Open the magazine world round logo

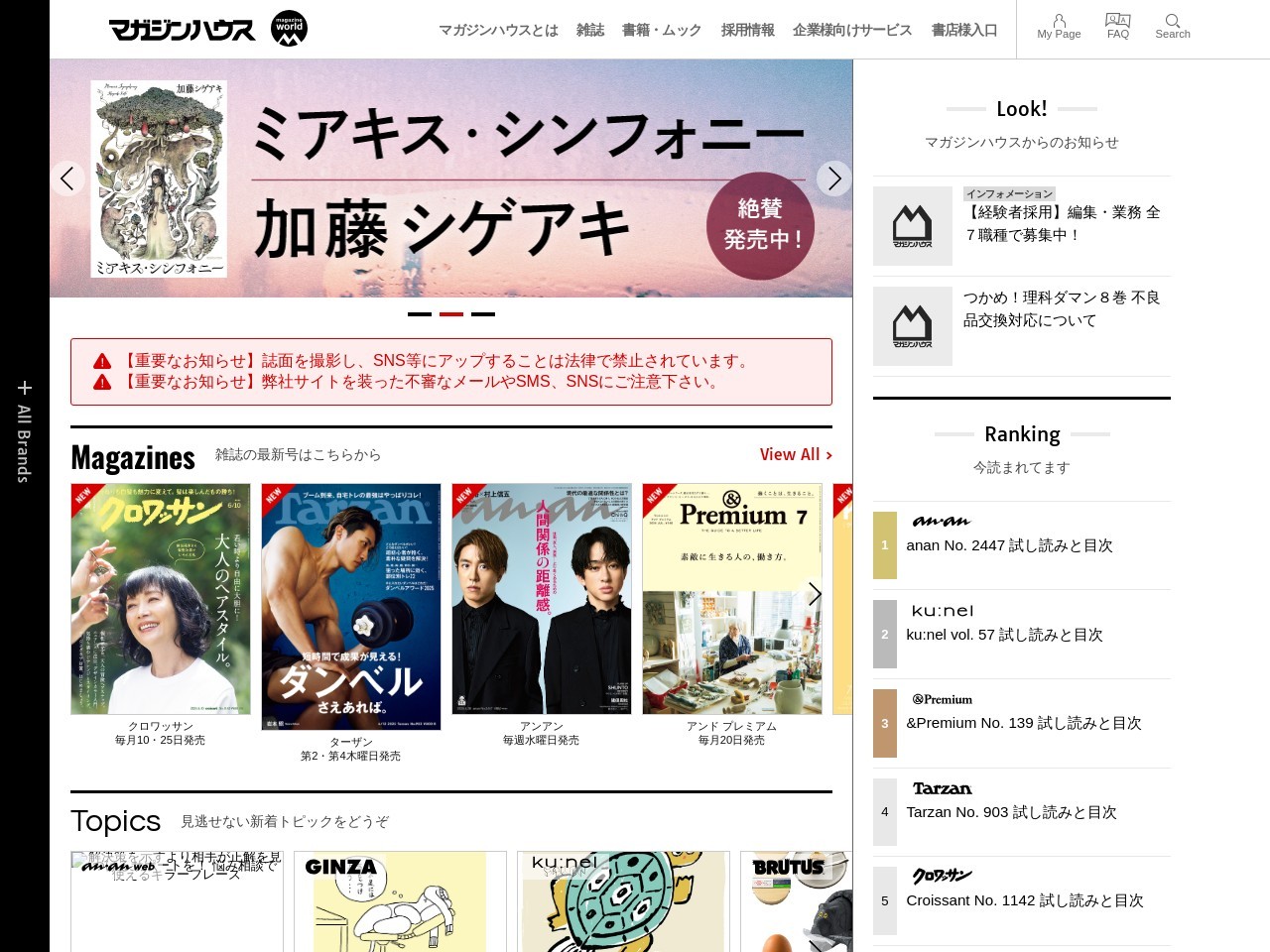coord(289,29)
